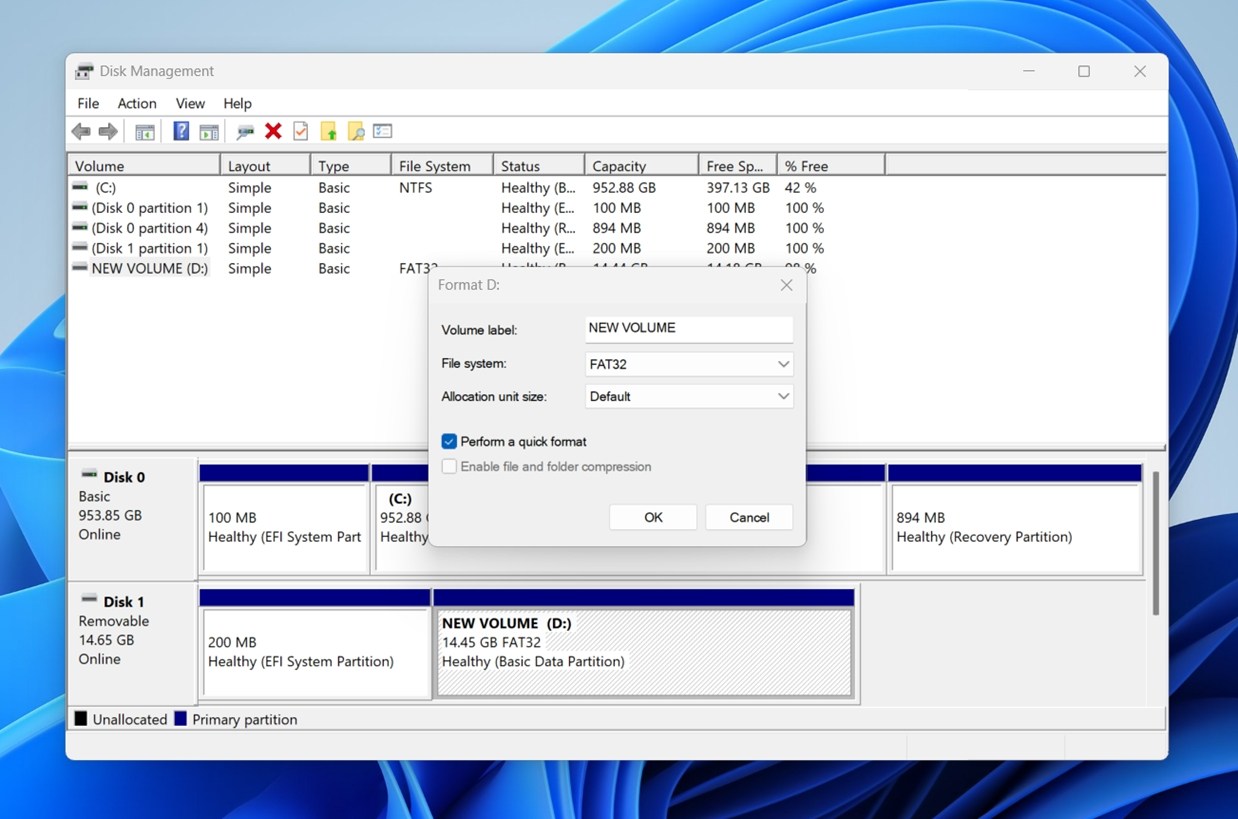Select the NEW VOLUME (D:) partition block

point(644,642)
